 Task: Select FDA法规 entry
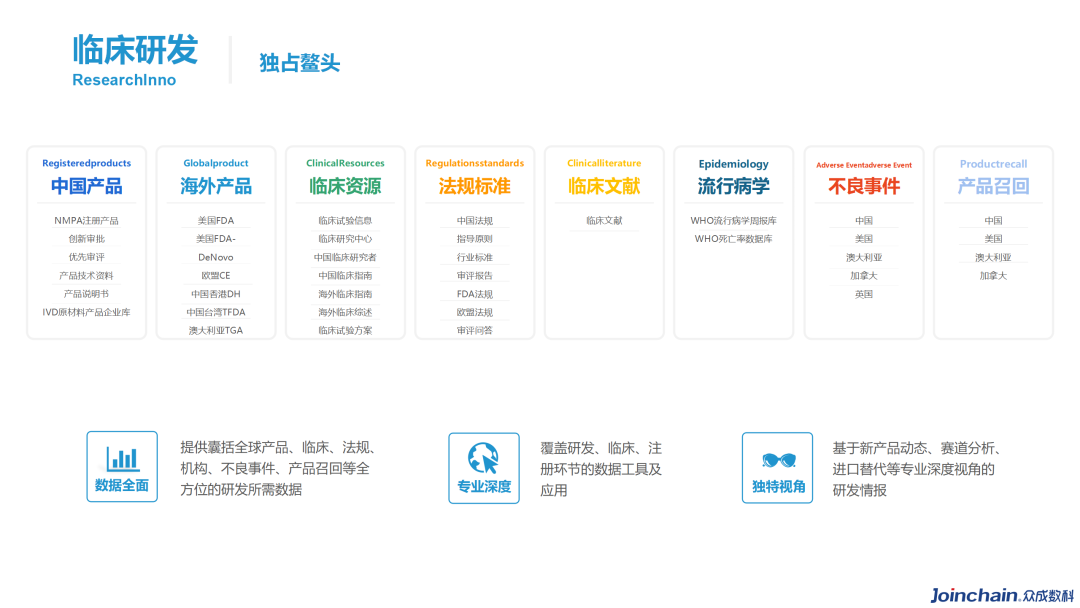[475, 294]
